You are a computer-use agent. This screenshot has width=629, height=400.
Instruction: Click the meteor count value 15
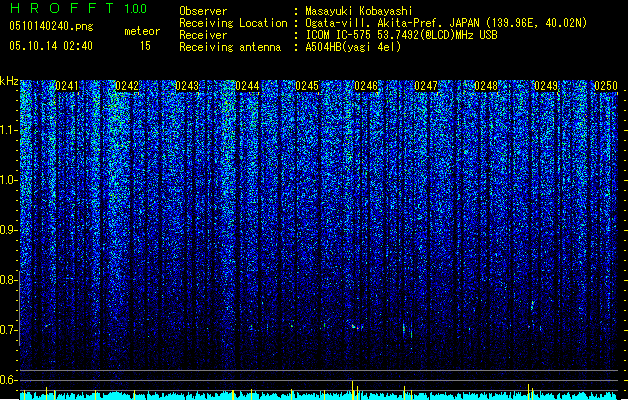[x=145, y=46]
